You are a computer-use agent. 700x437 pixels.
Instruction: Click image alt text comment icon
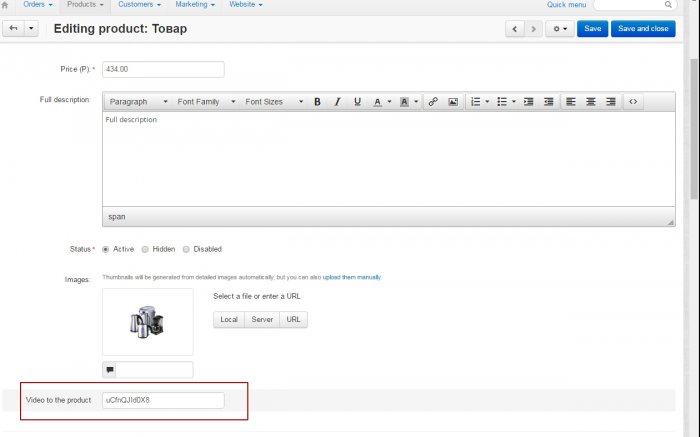[x=110, y=370]
